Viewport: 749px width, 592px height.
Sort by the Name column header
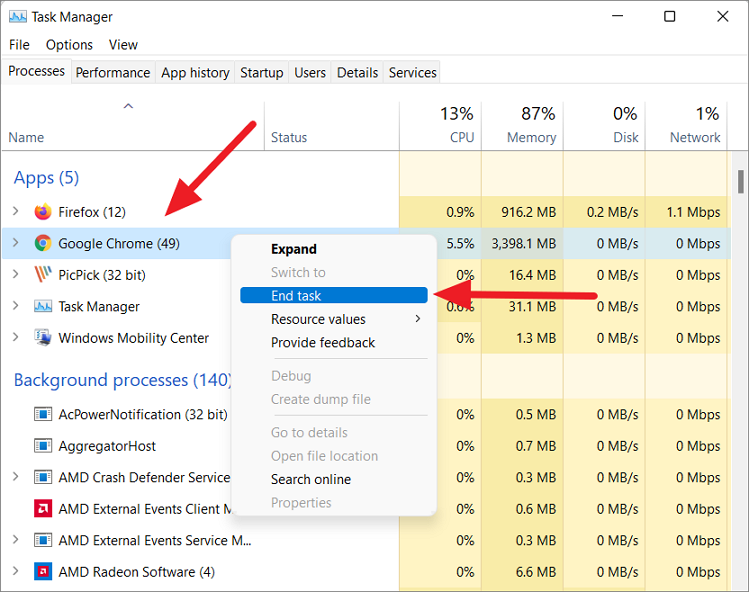(x=133, y=126)
